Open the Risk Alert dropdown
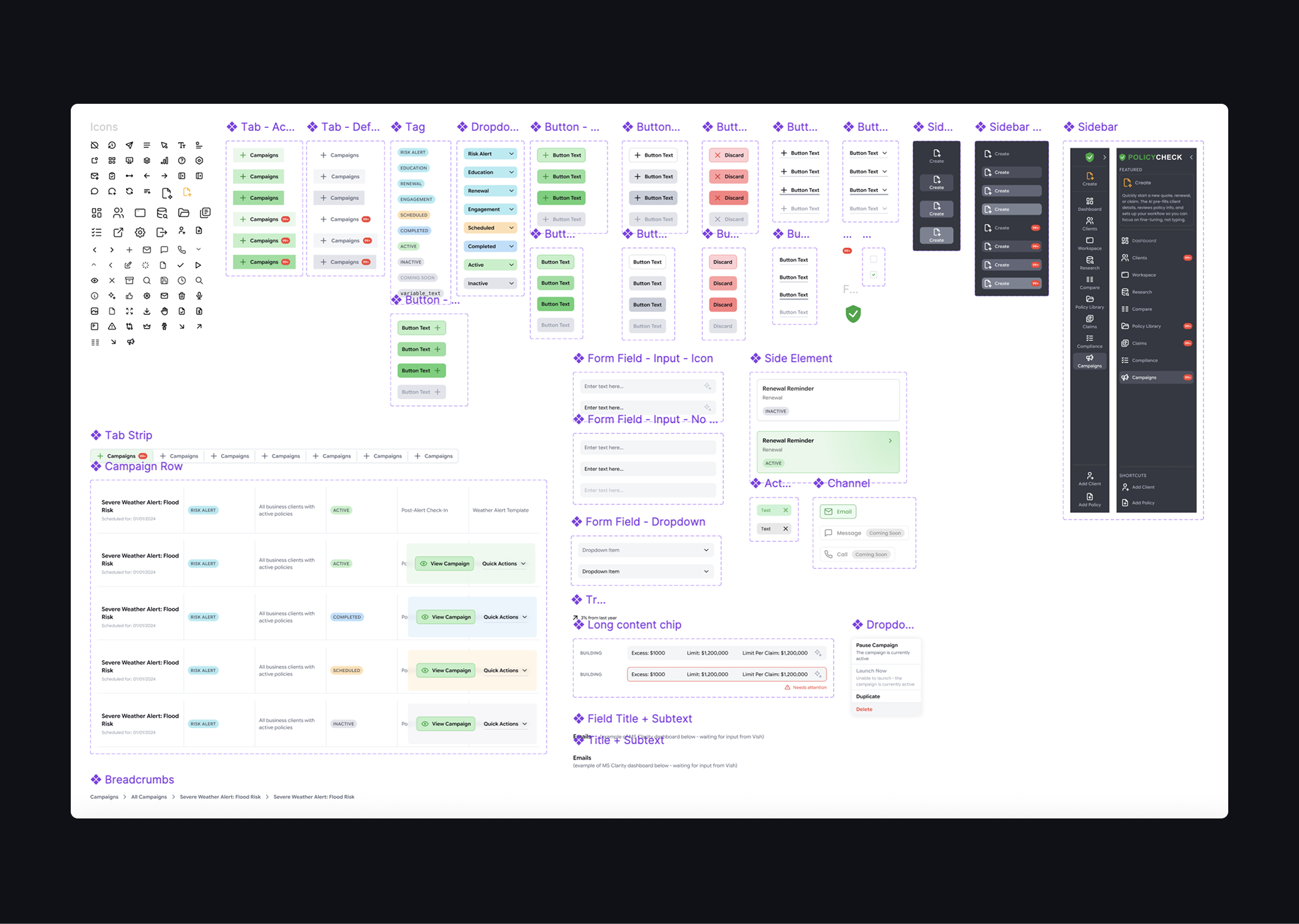Screen dimensions: 1299x924 [x=490, y=154]
